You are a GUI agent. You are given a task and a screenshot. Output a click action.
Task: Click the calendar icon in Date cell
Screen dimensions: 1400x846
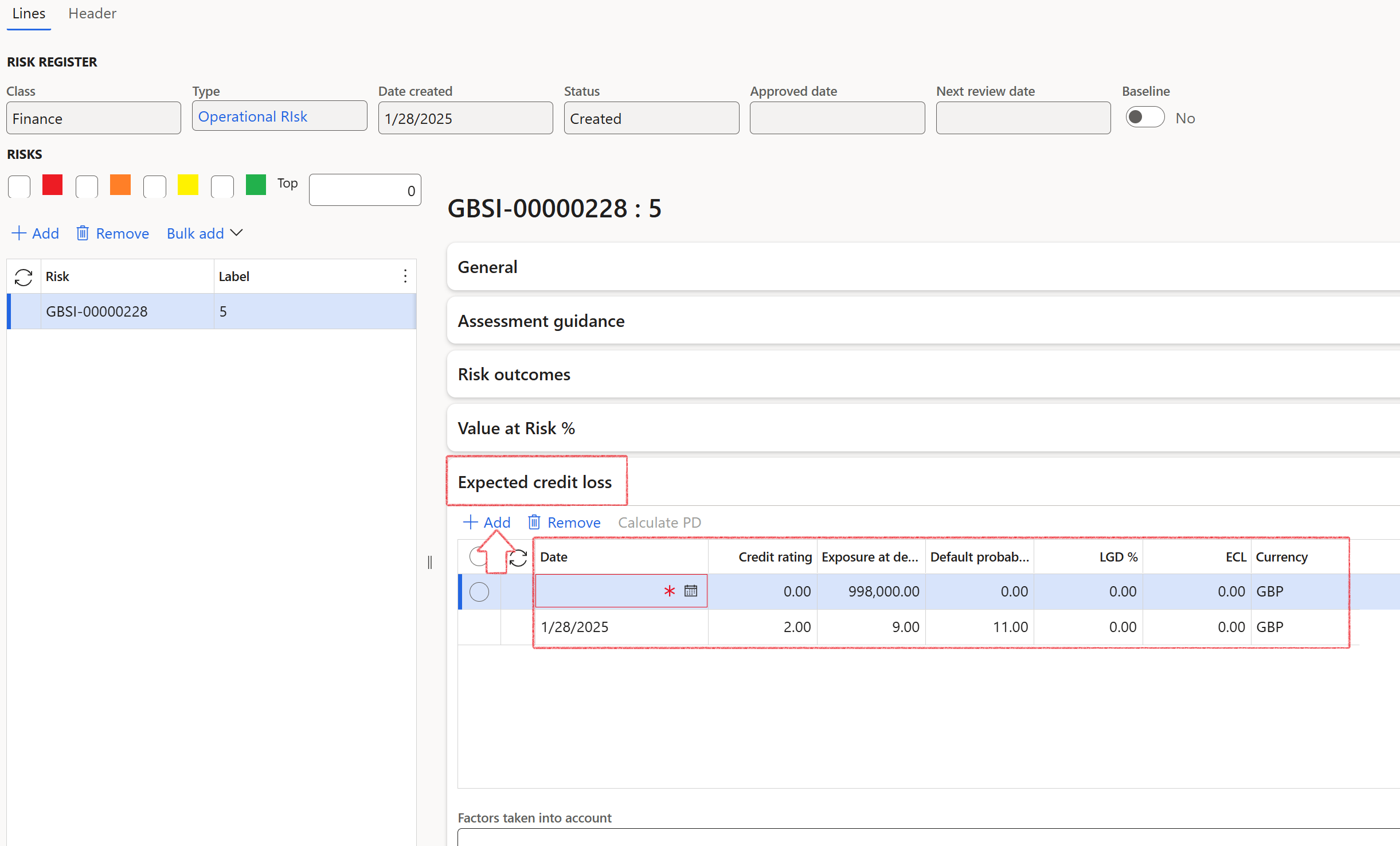(691, 591)
